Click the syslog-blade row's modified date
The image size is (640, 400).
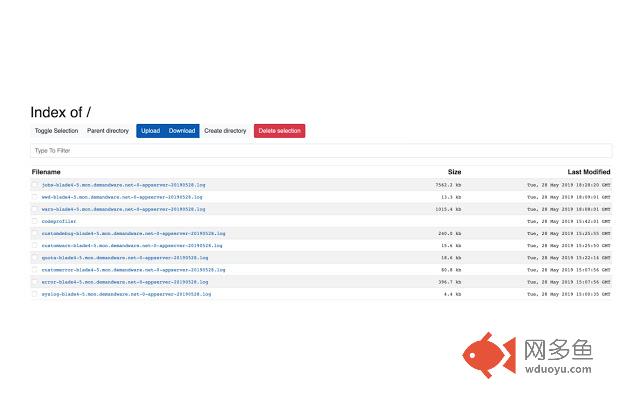click(x=569, y=294)
